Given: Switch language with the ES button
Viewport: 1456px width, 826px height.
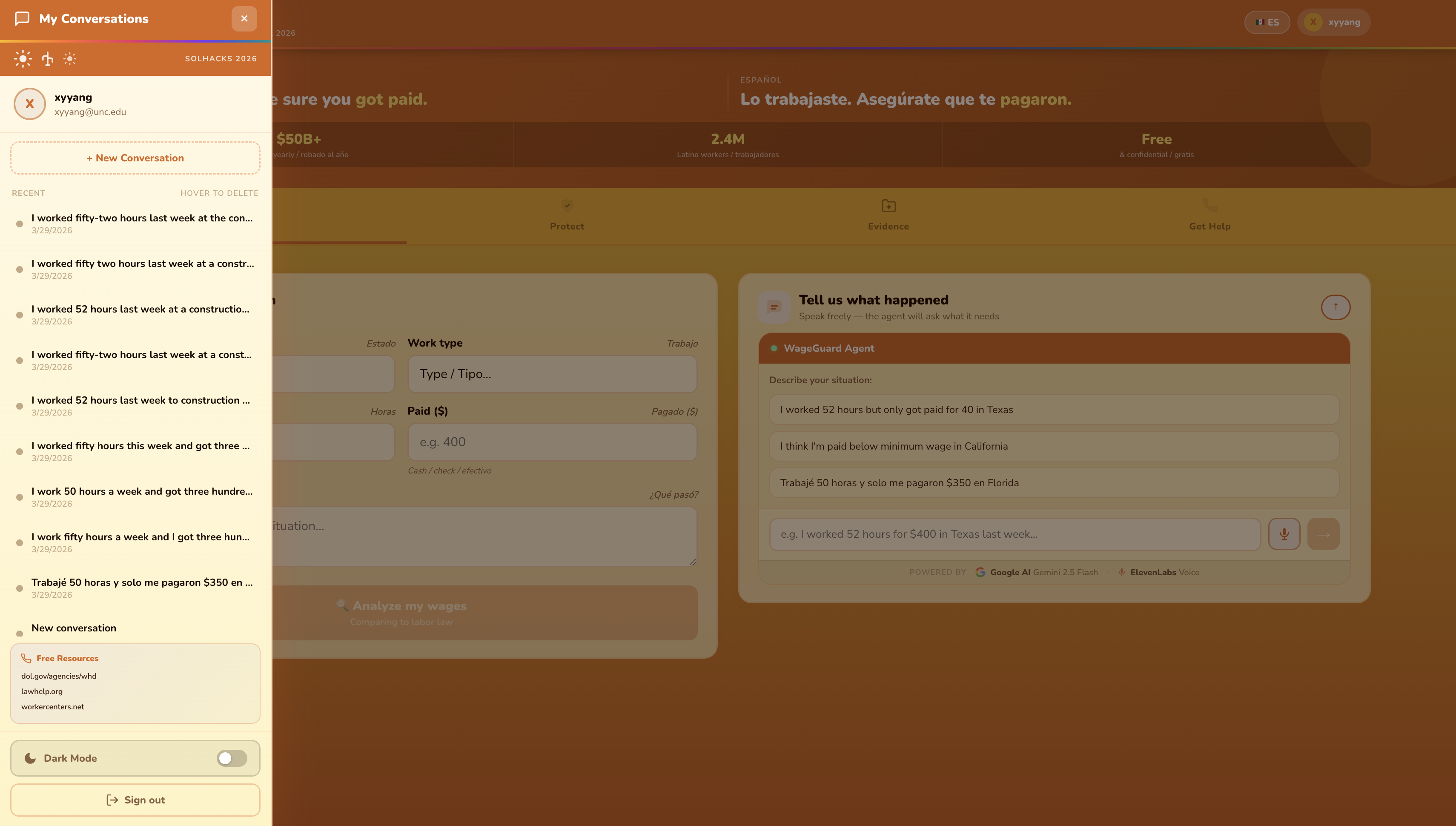Looking at the screenshot, I should [1267, 22].
